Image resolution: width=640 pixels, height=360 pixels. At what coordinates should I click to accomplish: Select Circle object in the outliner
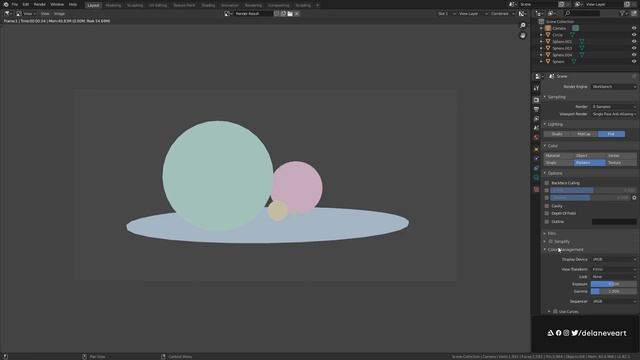(557, 35)
